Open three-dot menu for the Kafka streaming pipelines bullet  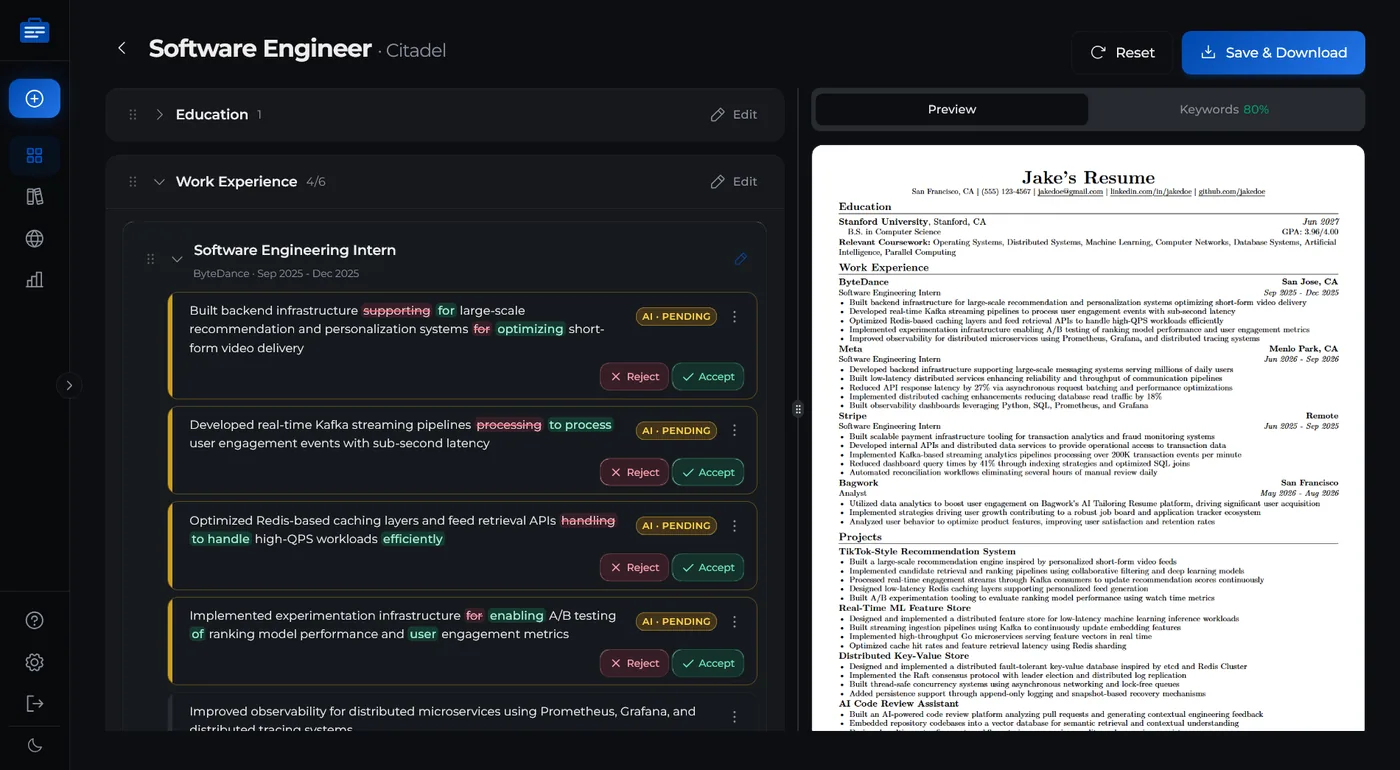coord(734,431)
